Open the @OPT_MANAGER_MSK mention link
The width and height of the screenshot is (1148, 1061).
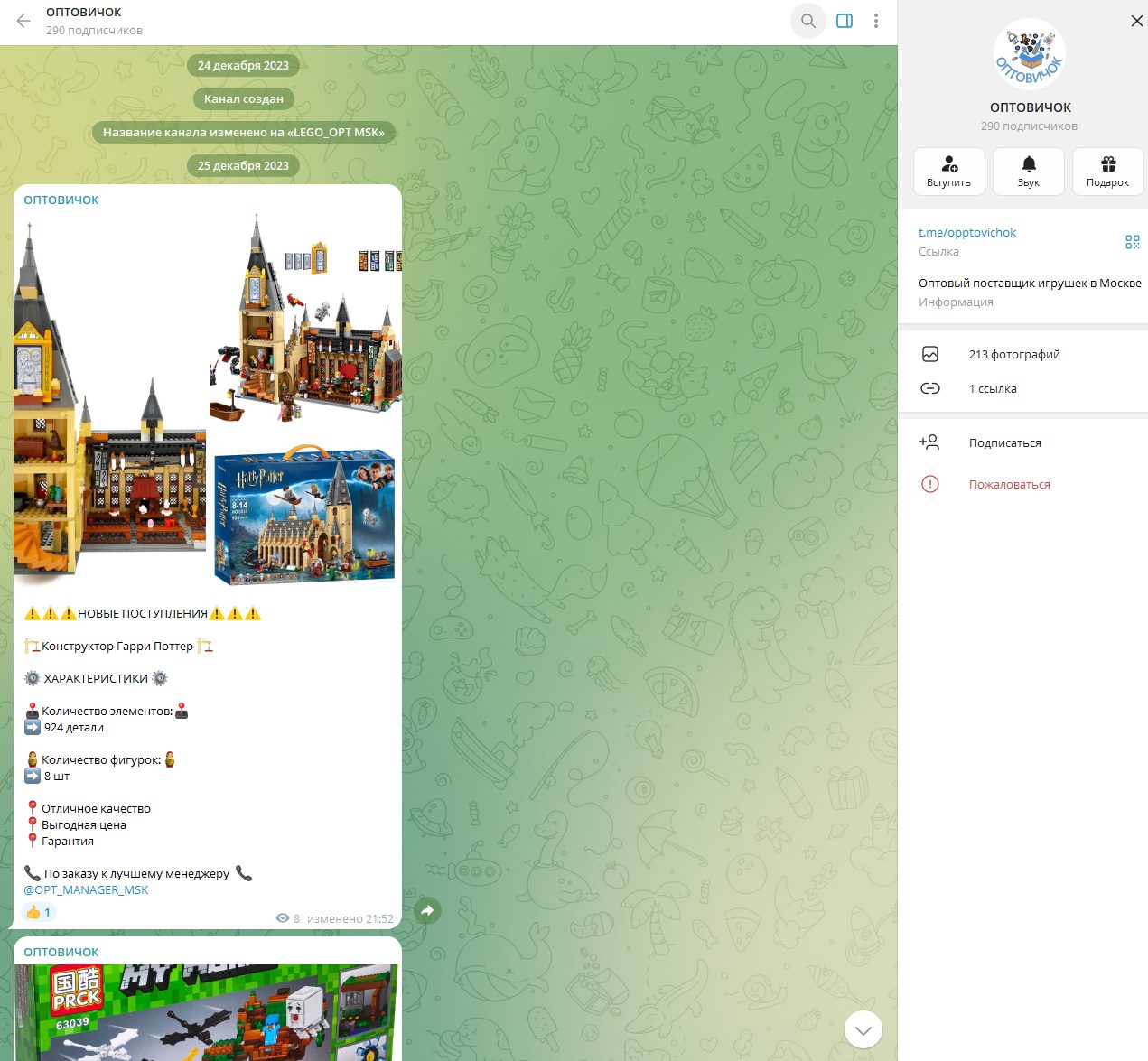click(x=86, y=889)
